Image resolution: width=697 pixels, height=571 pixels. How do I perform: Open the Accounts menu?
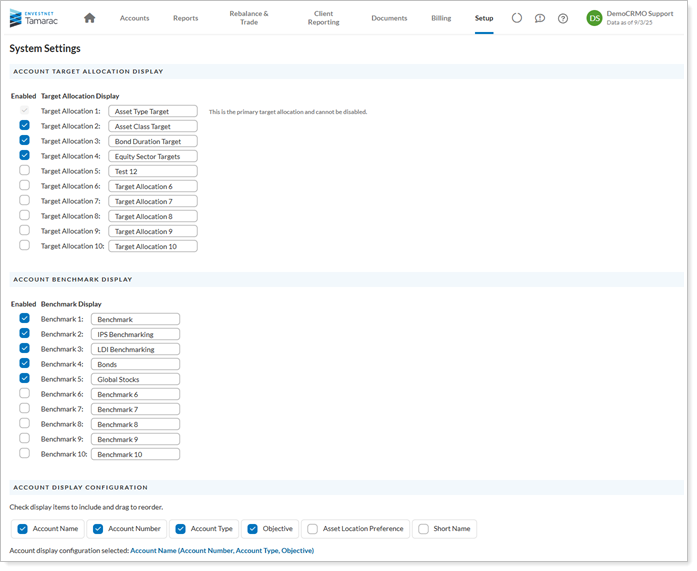134,18
